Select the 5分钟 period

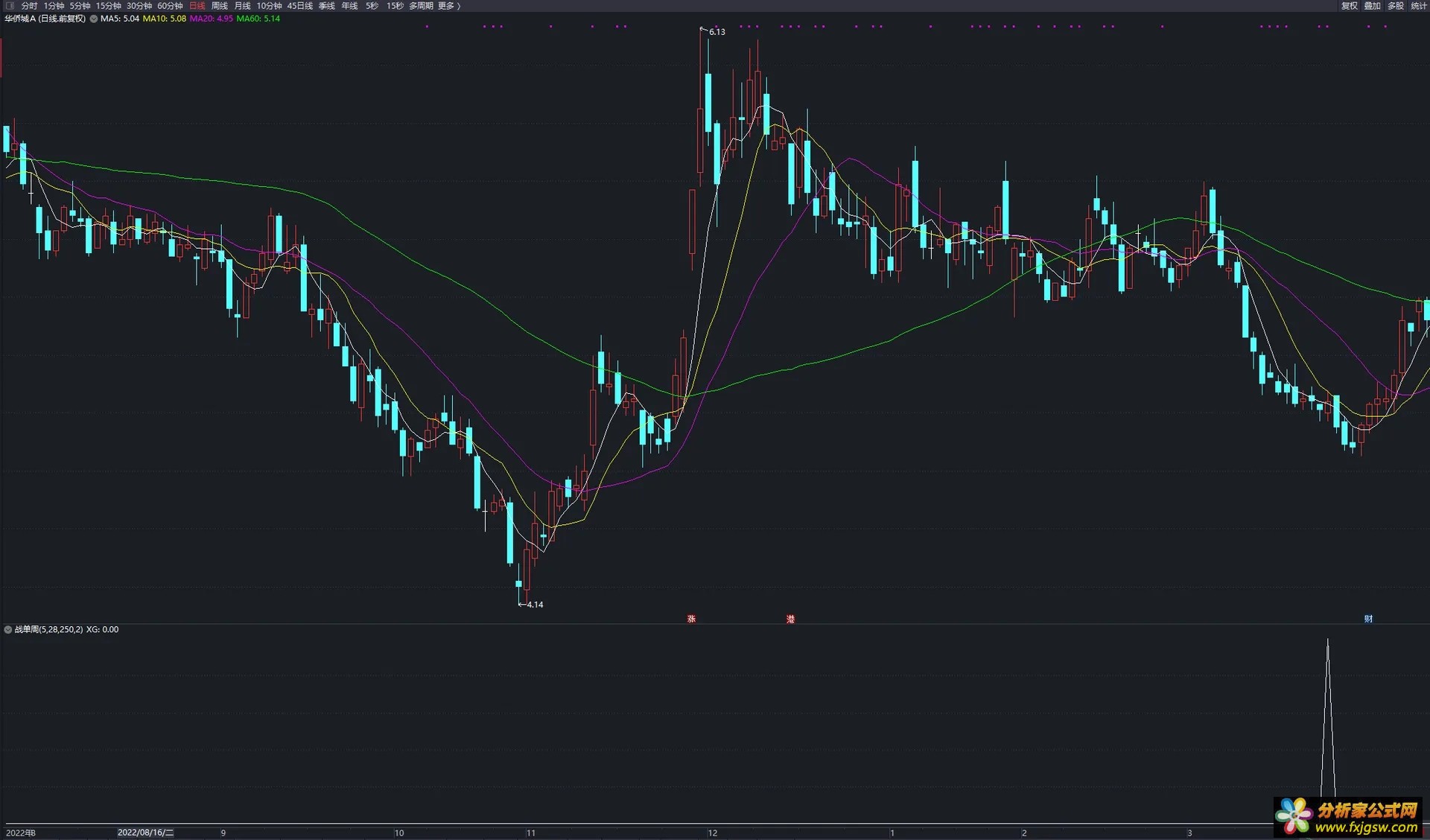point(80,6)
